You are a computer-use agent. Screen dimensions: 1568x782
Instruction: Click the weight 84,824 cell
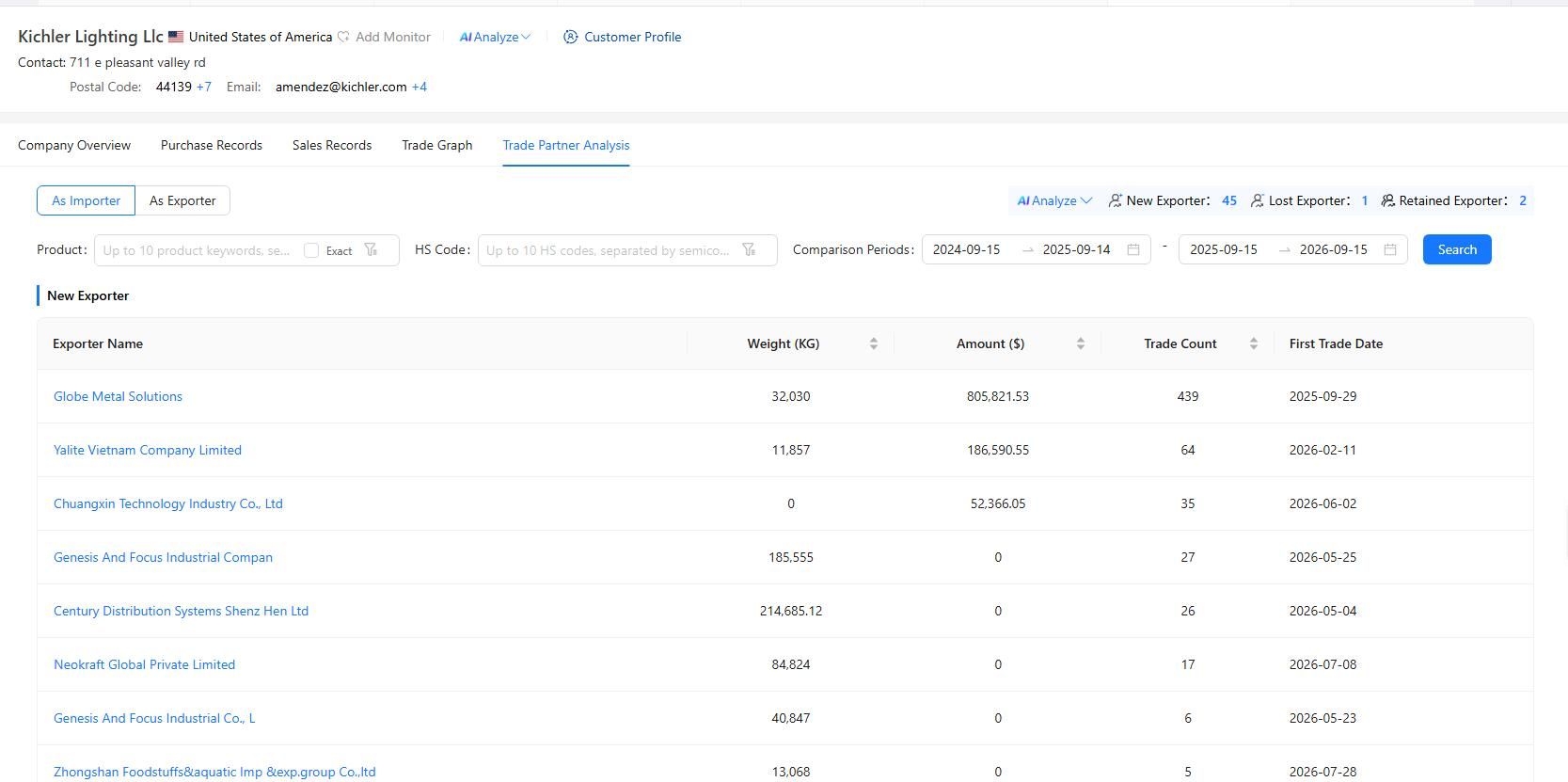[x=791, y=664]
